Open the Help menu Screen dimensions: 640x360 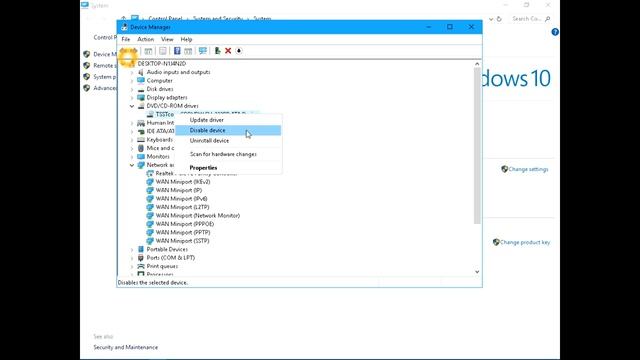(186, 39)
